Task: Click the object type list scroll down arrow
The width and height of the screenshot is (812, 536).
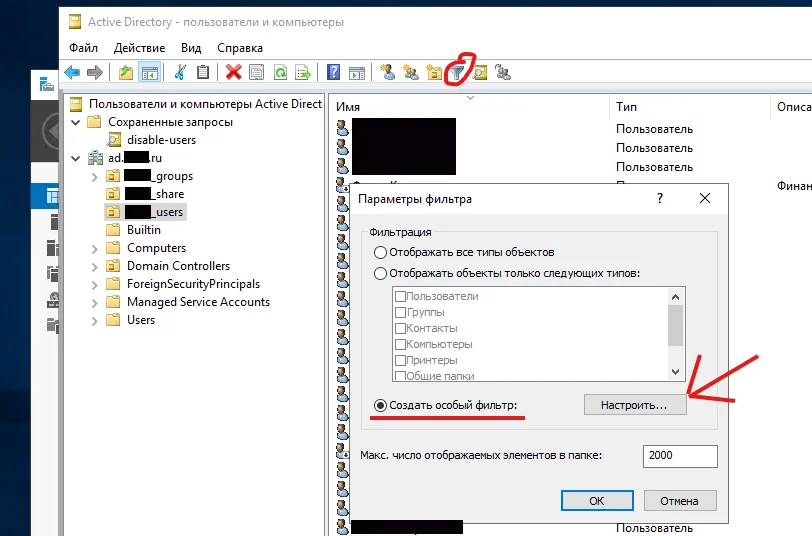Action: point(675,371)
